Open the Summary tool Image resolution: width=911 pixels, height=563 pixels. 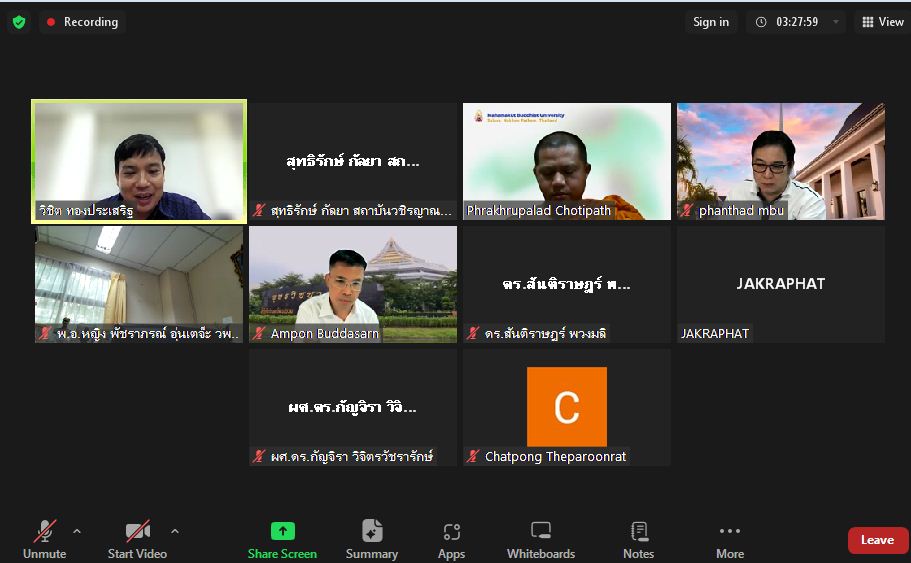click(372, 539)
